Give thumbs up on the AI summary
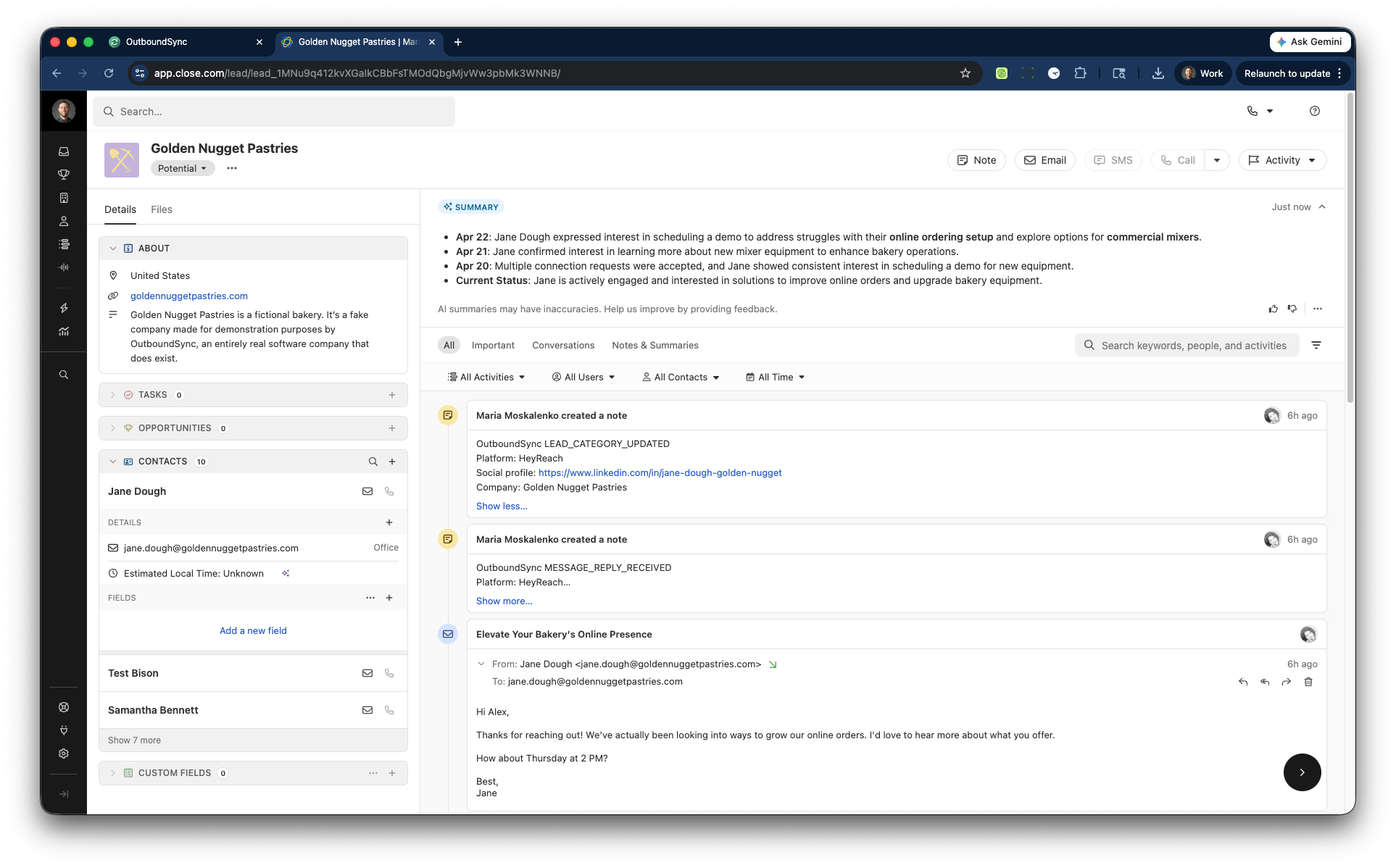This screenshot has width=1396, height=868. tap(1273, 309)
